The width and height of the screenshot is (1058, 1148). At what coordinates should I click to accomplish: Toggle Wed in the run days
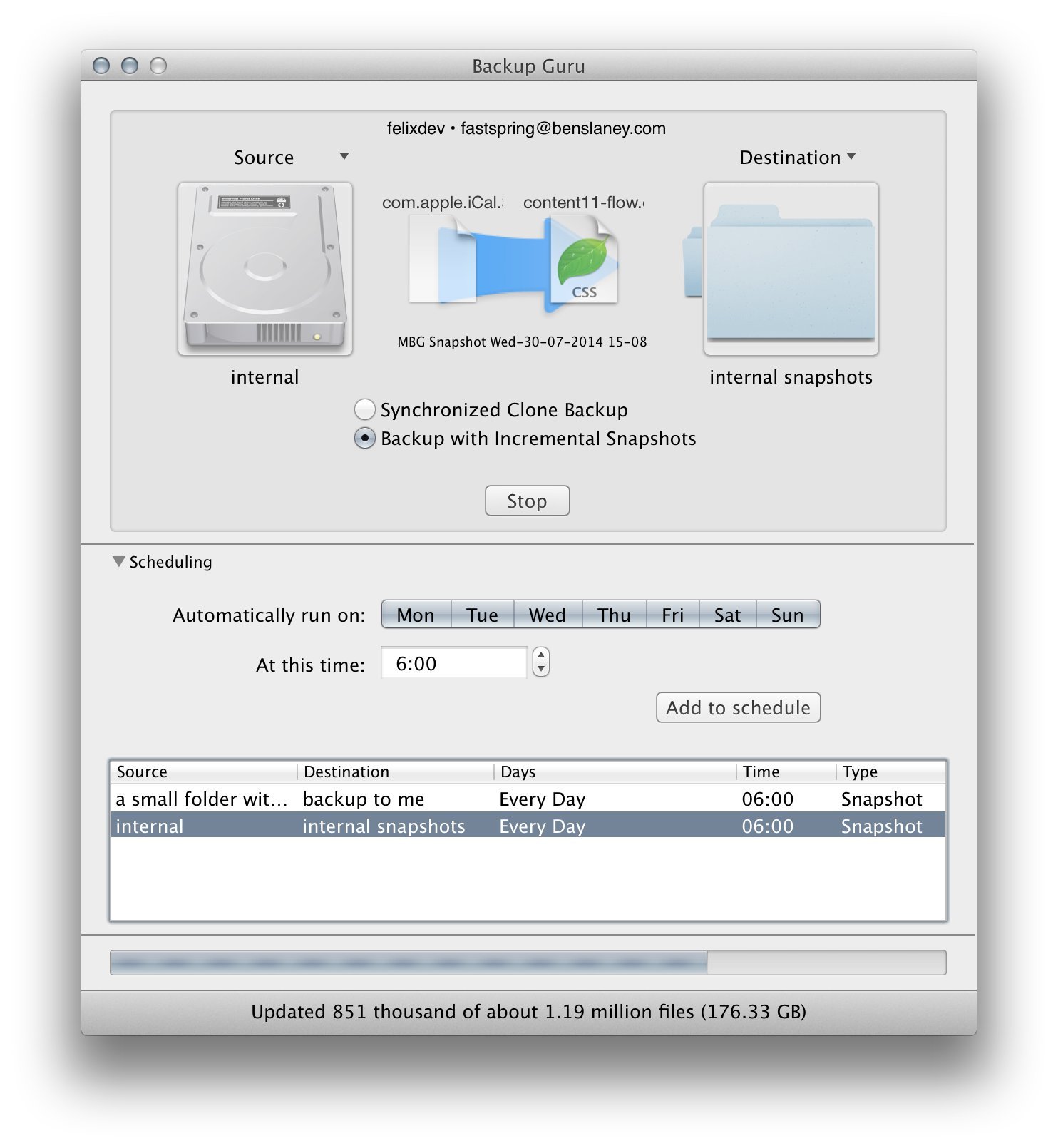547,615
